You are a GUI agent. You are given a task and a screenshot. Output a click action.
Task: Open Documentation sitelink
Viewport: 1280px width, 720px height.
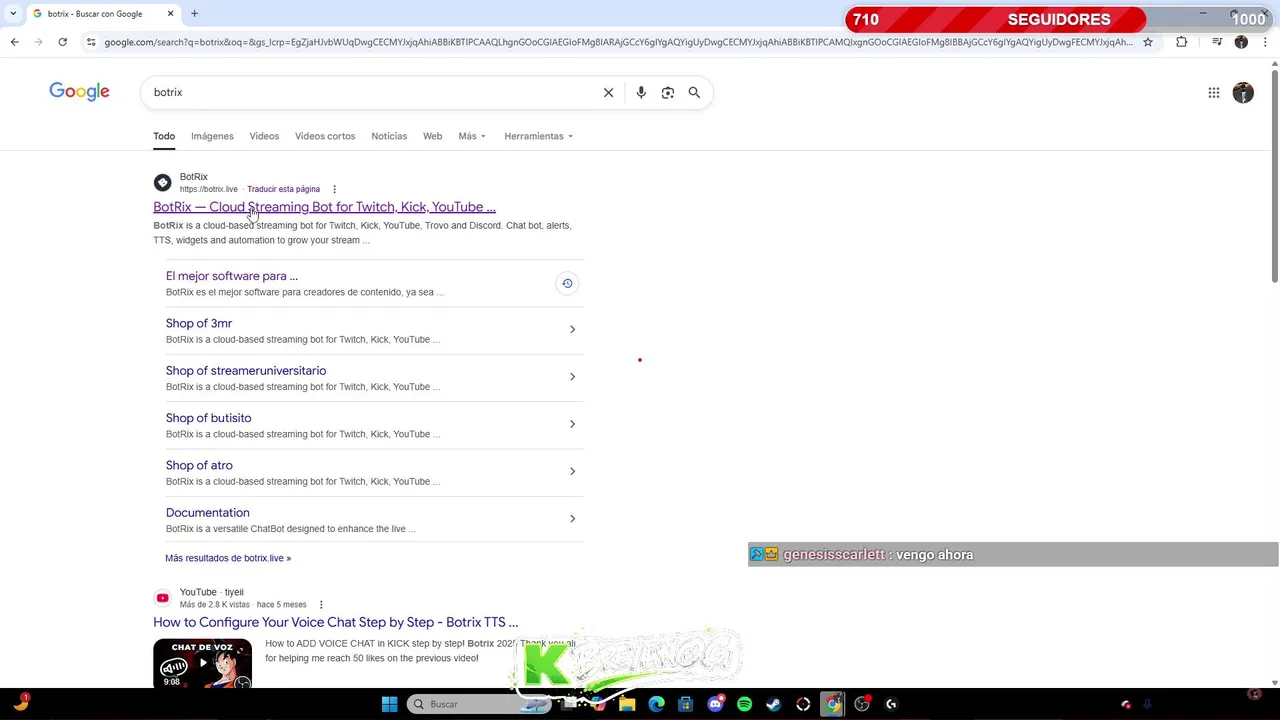[x=207, y=513]
